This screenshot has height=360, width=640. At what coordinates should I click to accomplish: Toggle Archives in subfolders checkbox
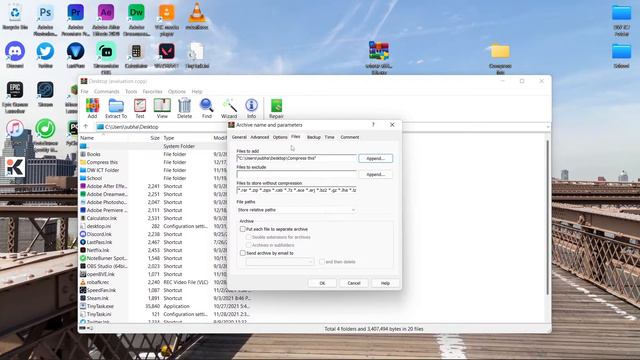(249, 245)
